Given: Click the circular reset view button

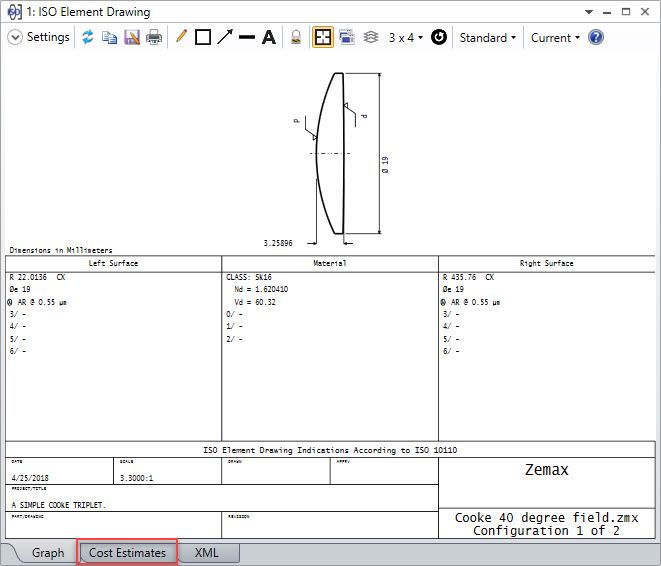Looking at the screenshot, I should tap(439, 38).
